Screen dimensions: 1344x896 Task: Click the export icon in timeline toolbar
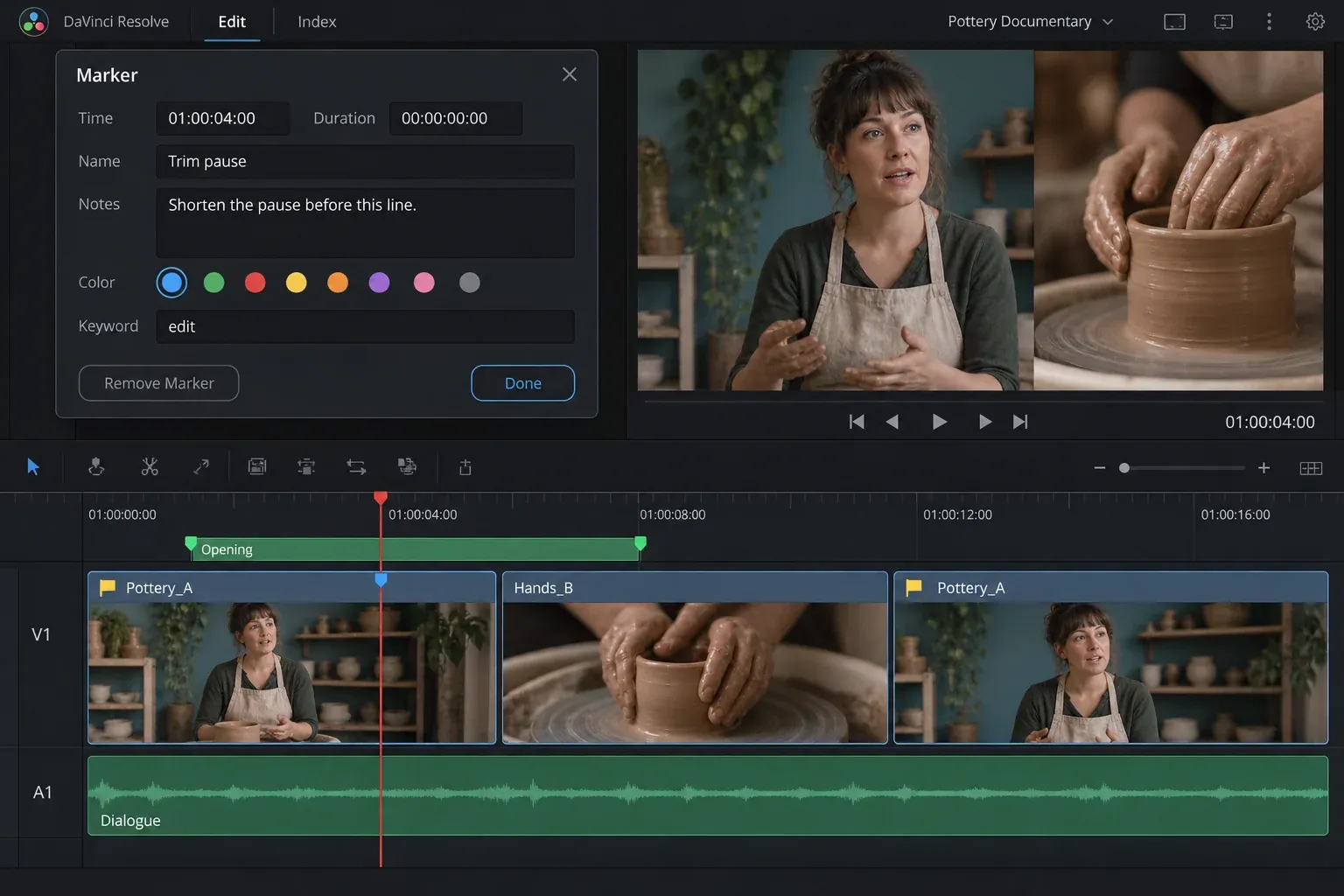(x=465, y=467)
